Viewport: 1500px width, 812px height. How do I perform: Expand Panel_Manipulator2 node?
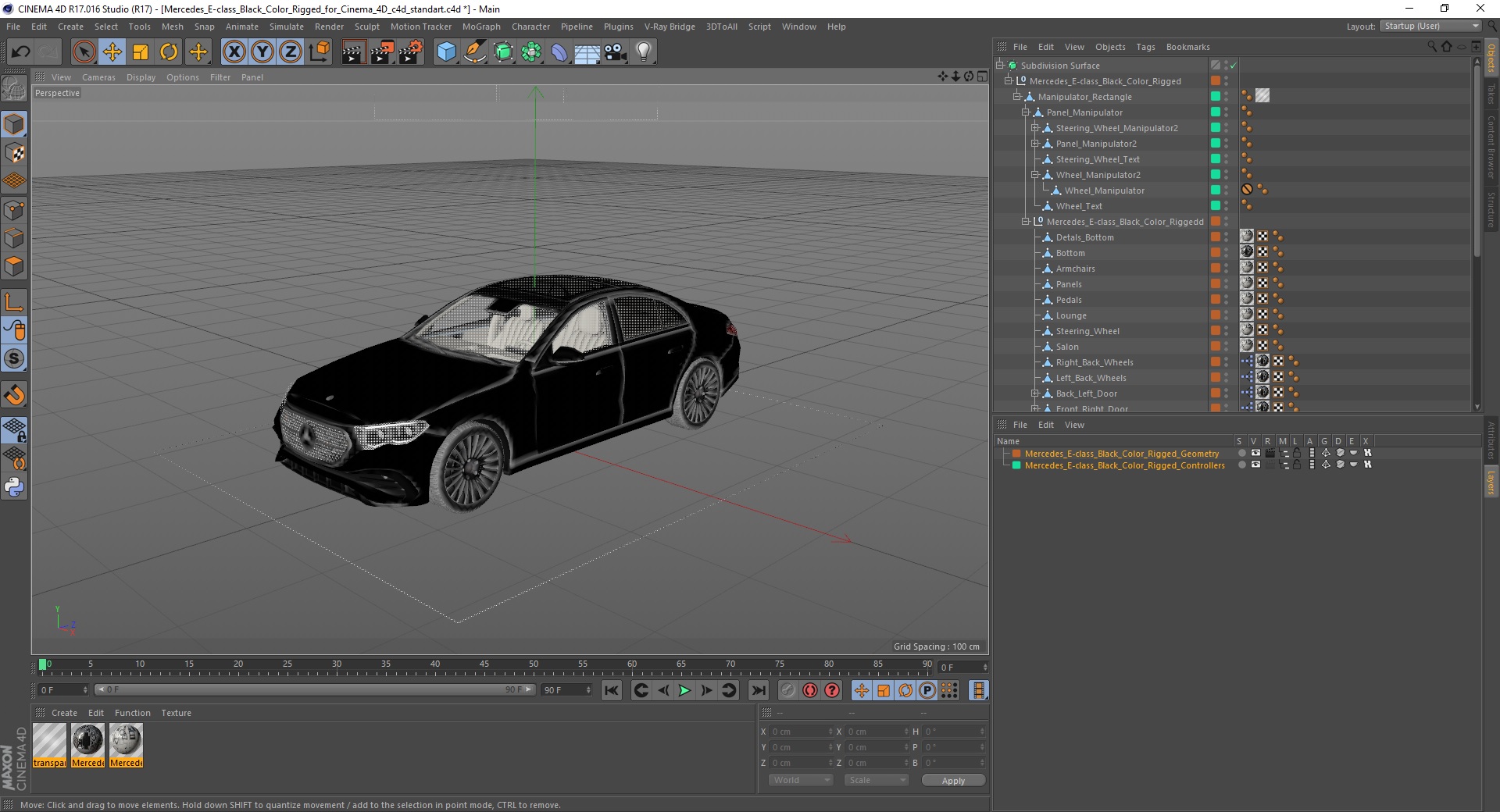[1034, 144]
